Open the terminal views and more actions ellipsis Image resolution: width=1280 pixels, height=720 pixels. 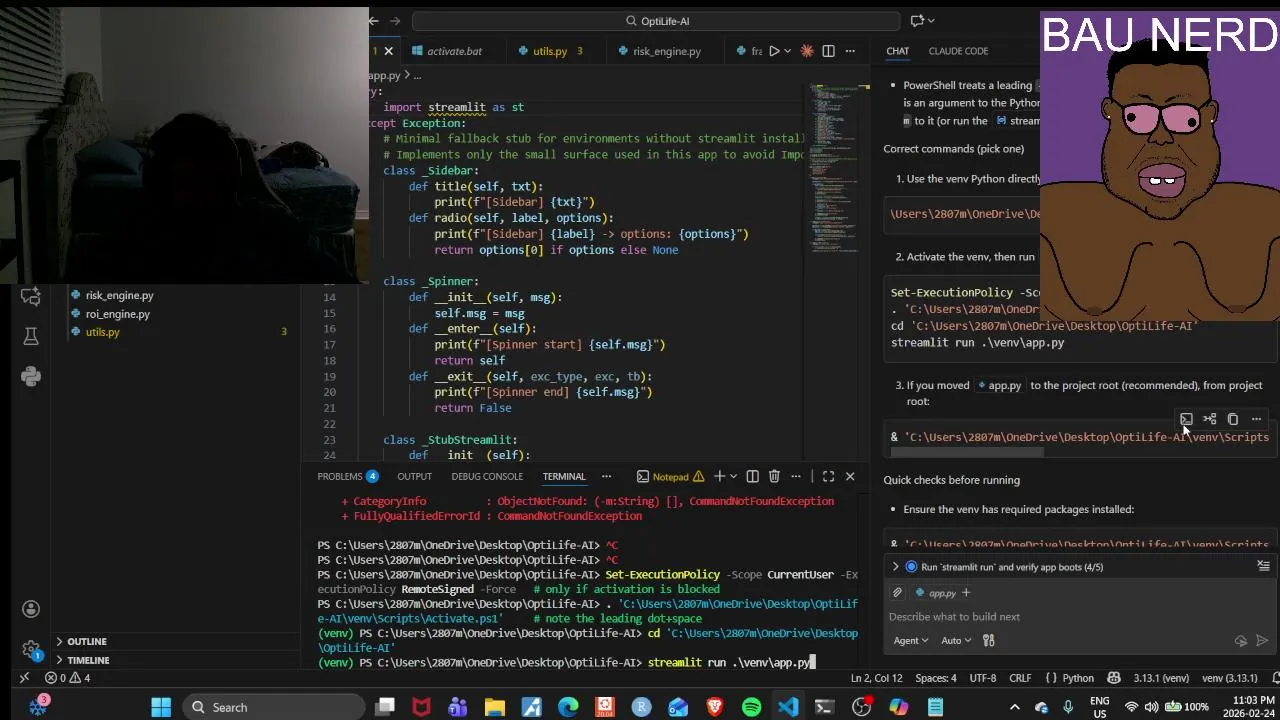(796, 477)
